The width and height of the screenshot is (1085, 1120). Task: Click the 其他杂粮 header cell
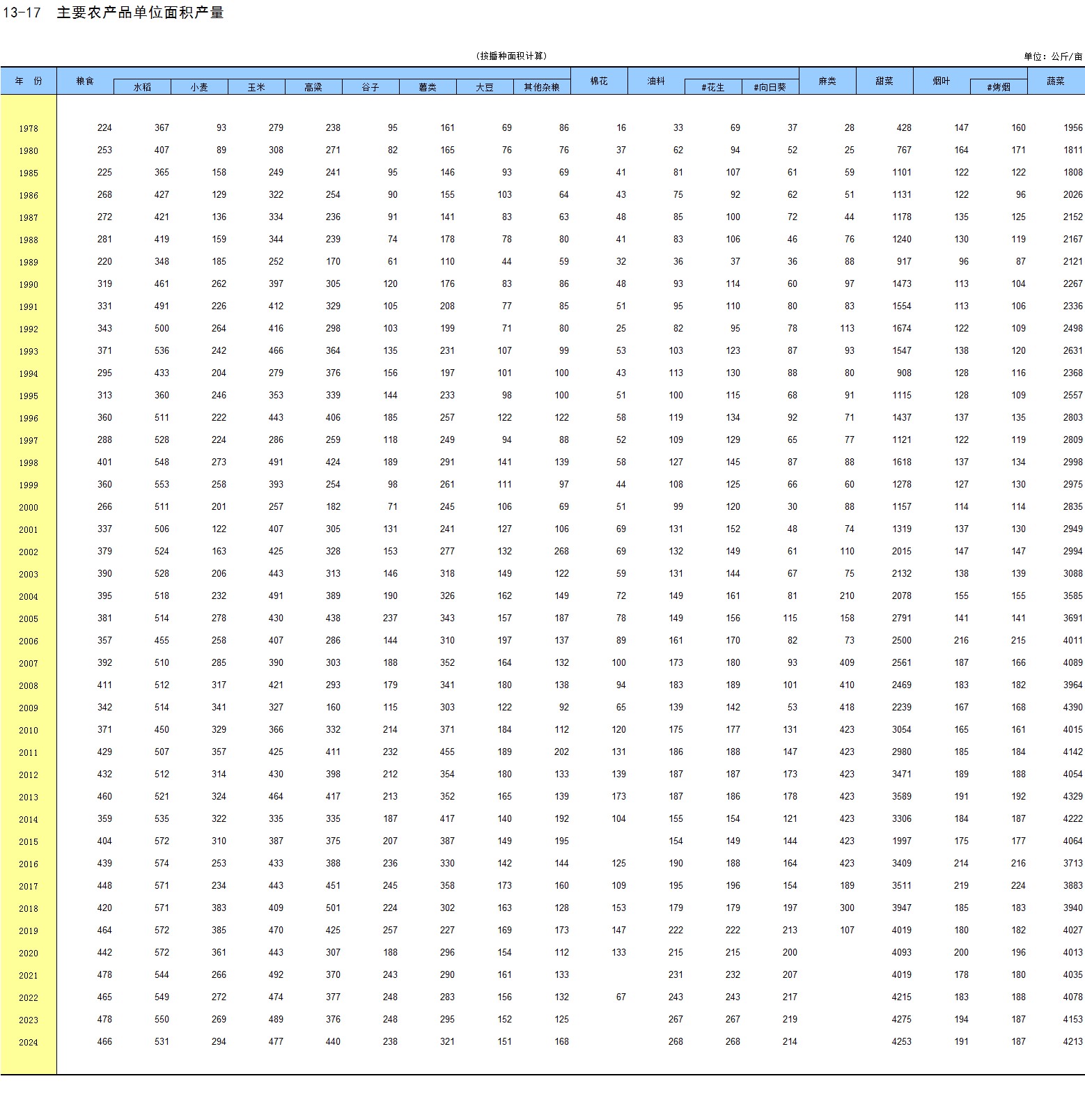point(542,87)
